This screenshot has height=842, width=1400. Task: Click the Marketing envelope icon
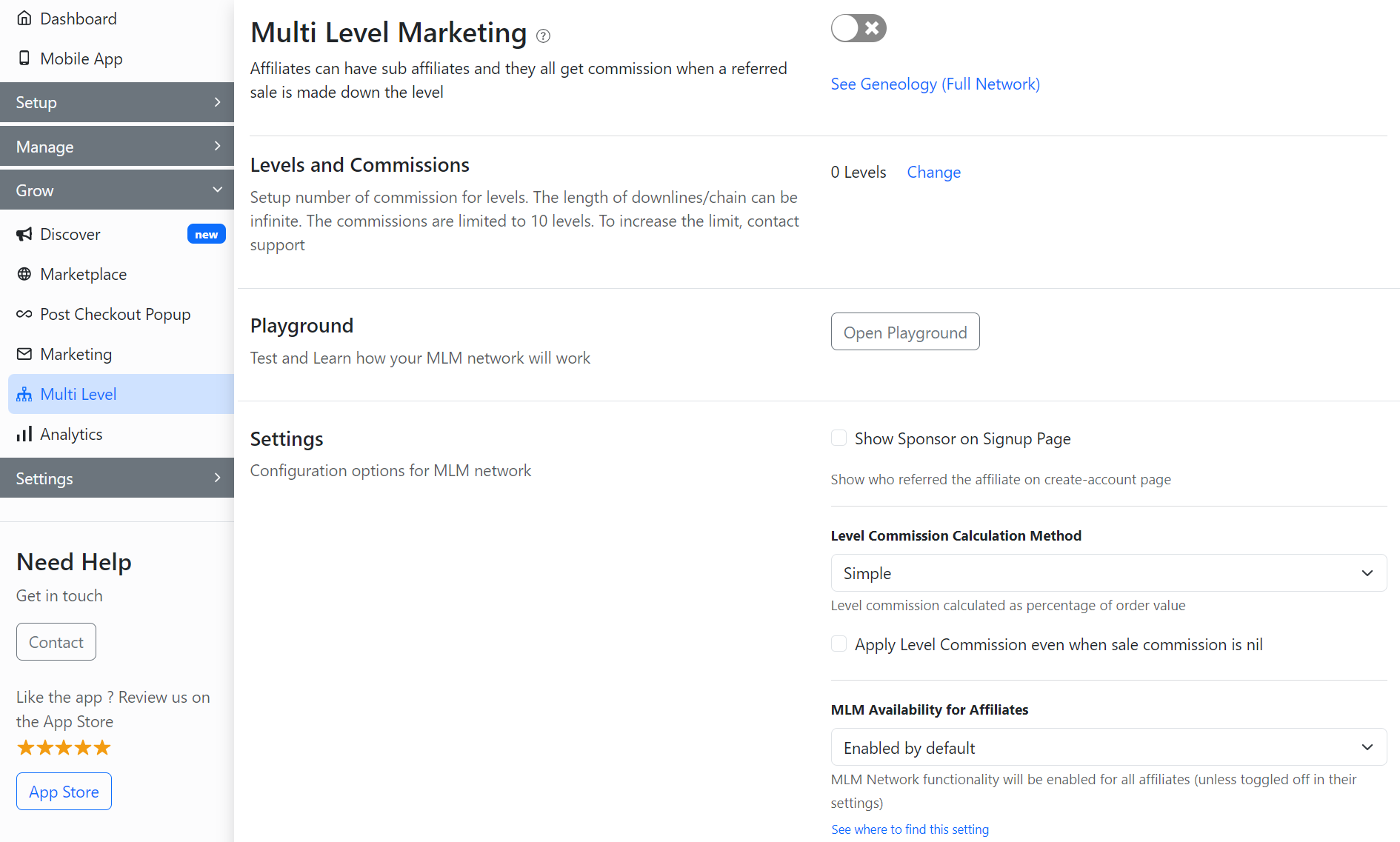[24, 354]
